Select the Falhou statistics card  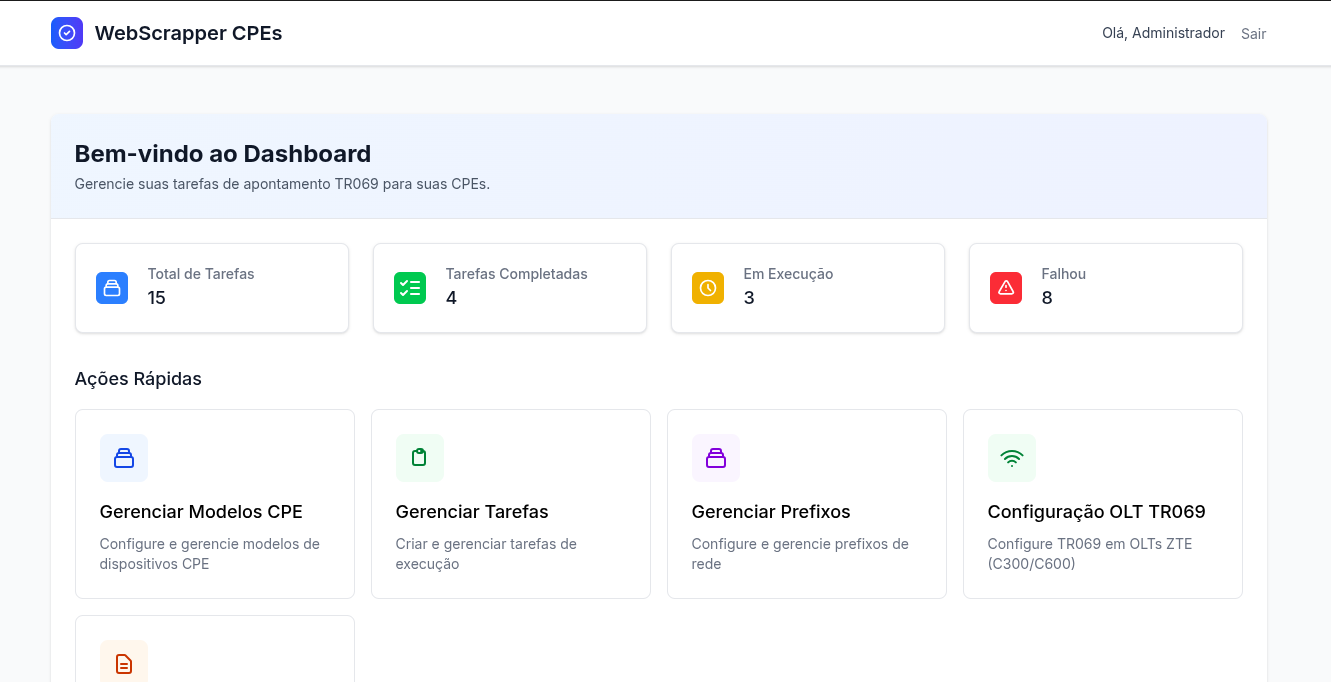point(1105,288)
